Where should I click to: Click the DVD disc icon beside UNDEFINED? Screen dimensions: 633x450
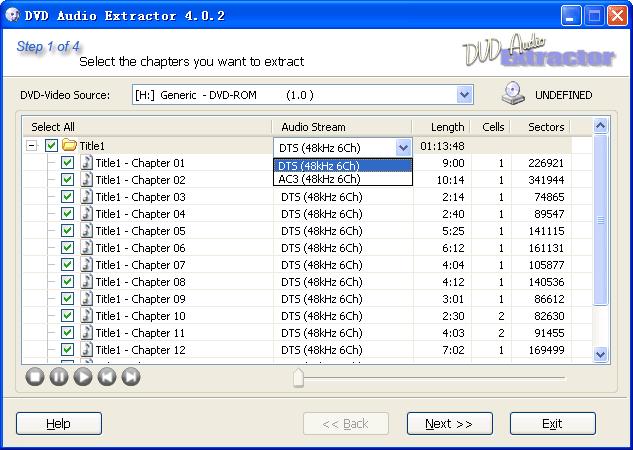[513, 94]
